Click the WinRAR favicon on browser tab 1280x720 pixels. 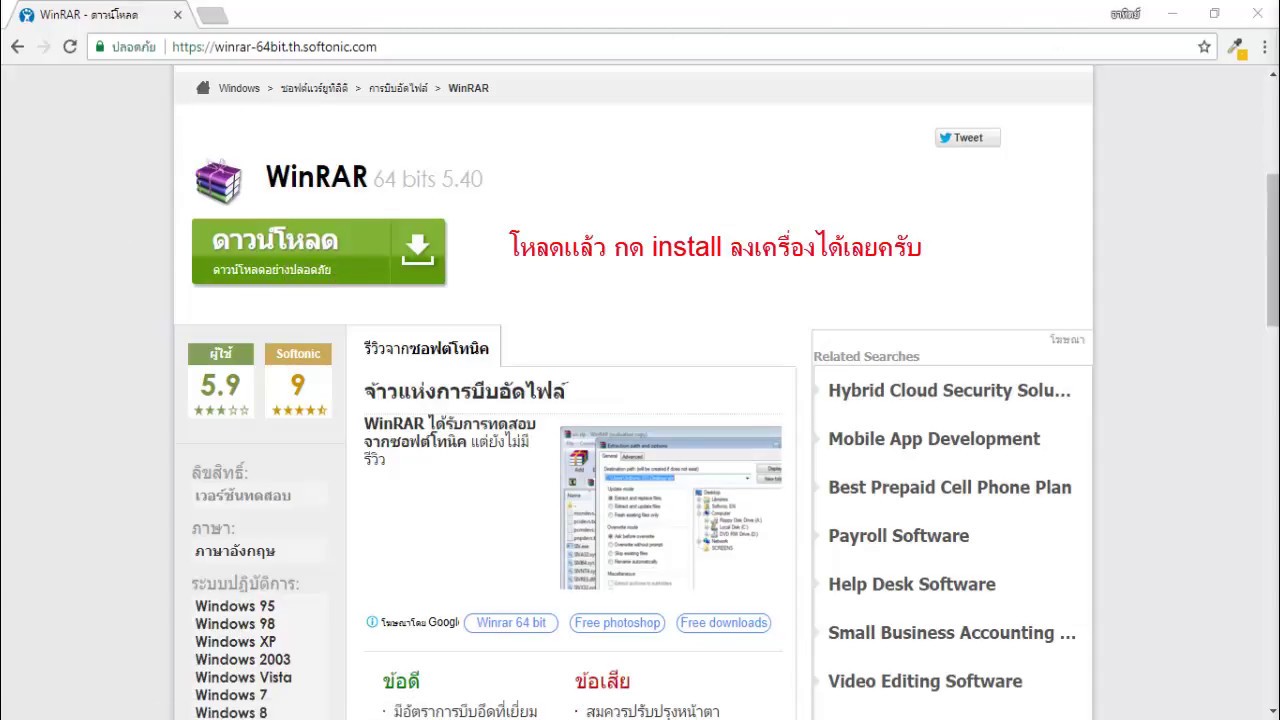pos(27,15)
